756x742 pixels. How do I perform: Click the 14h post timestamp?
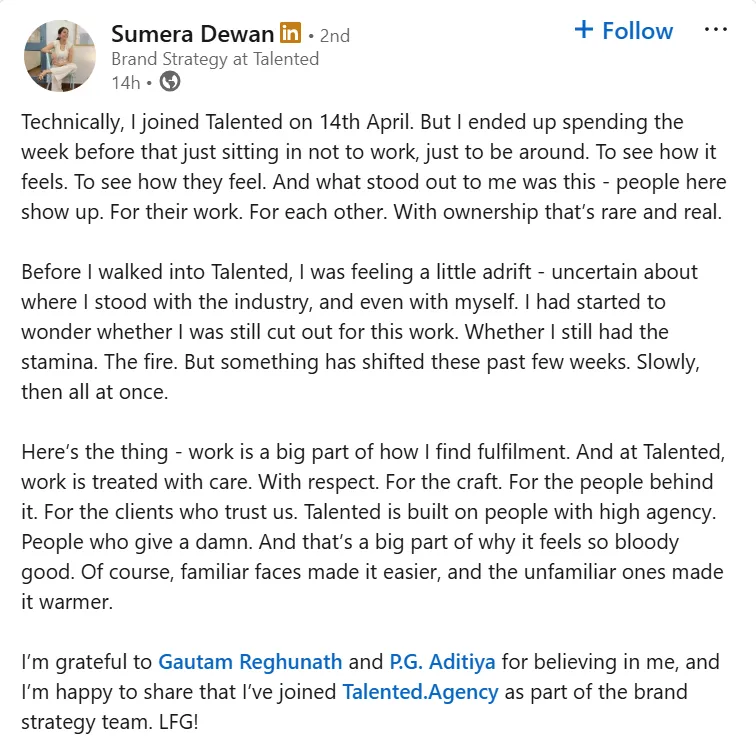tap(126, 83)
